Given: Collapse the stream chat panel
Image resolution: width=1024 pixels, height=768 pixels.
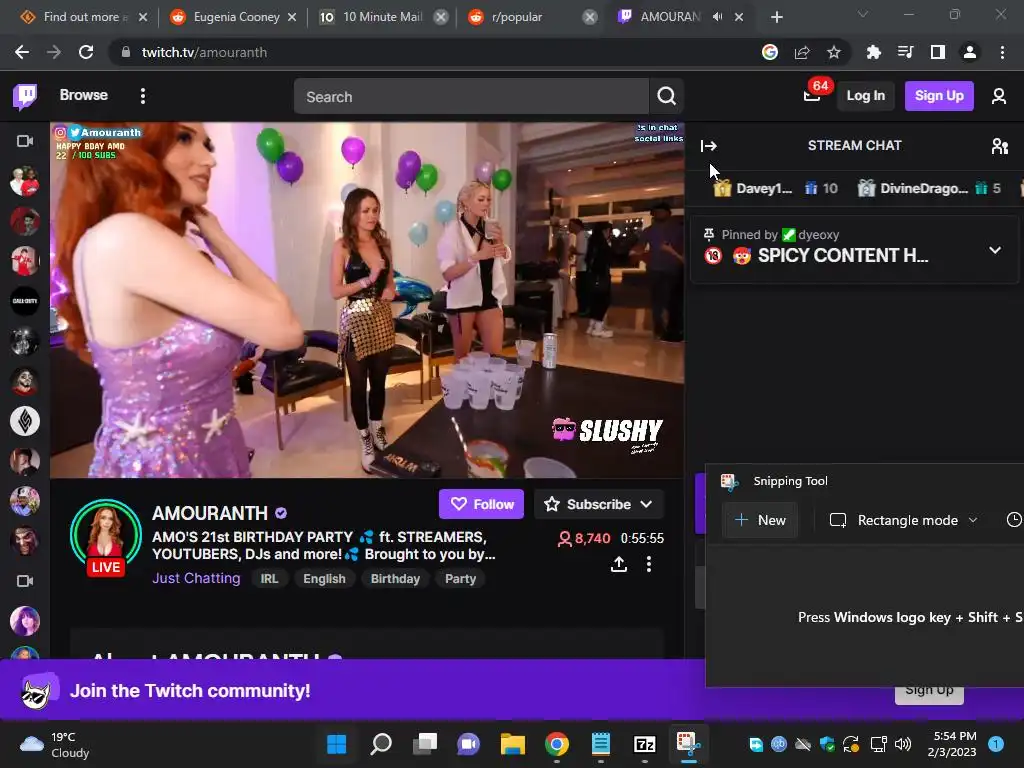Looking at the screenshot, I should 709,146.
